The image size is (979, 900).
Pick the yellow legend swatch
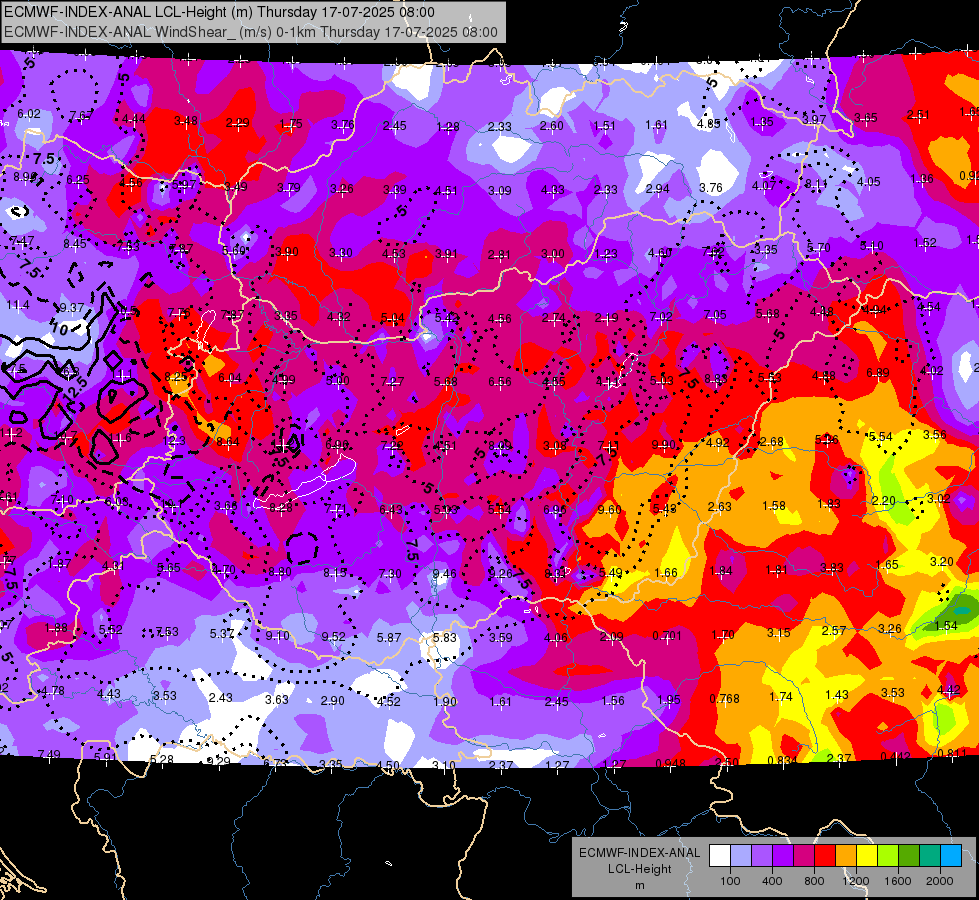pos(867,856)
